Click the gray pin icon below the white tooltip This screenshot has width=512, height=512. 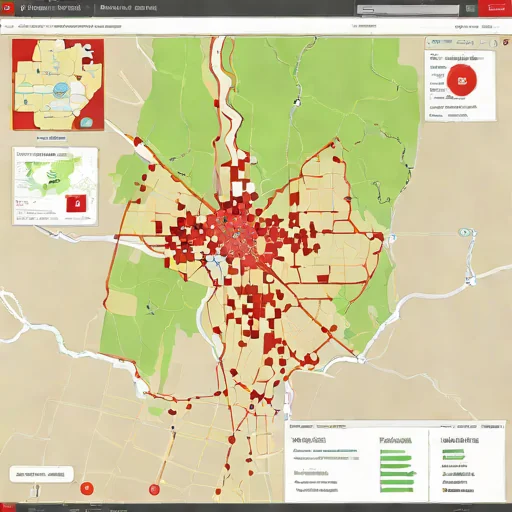coord(35,490)
